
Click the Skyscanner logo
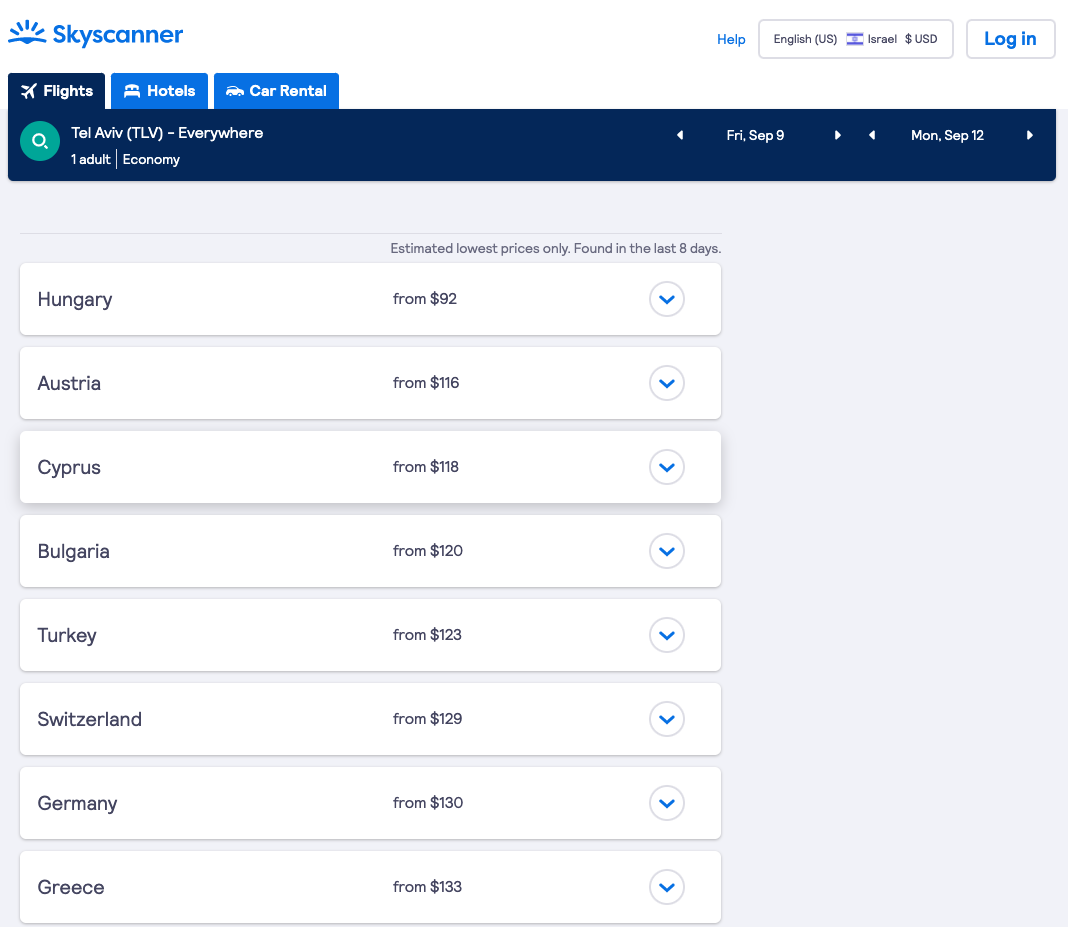96,35
